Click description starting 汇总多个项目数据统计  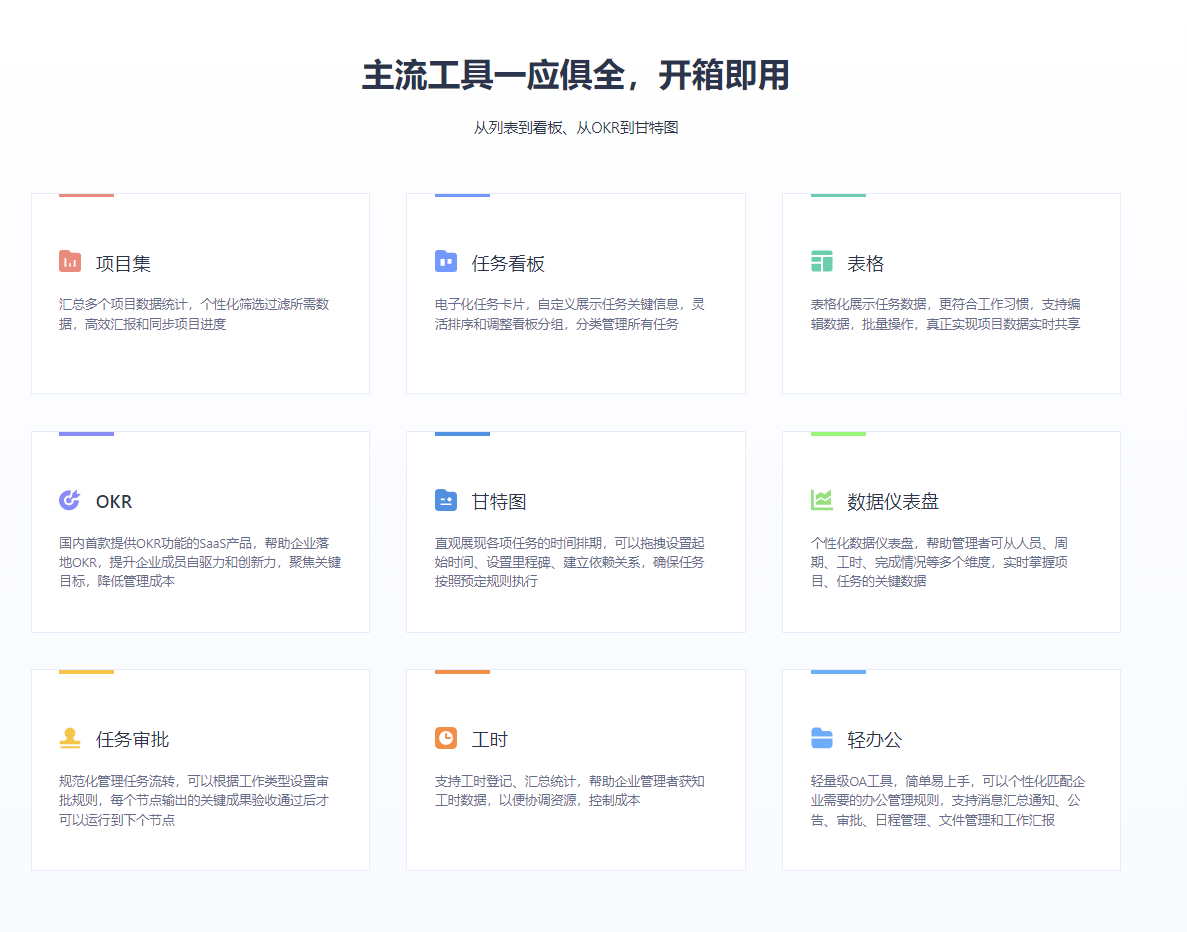pyautogui.click(x=195, y=314)
